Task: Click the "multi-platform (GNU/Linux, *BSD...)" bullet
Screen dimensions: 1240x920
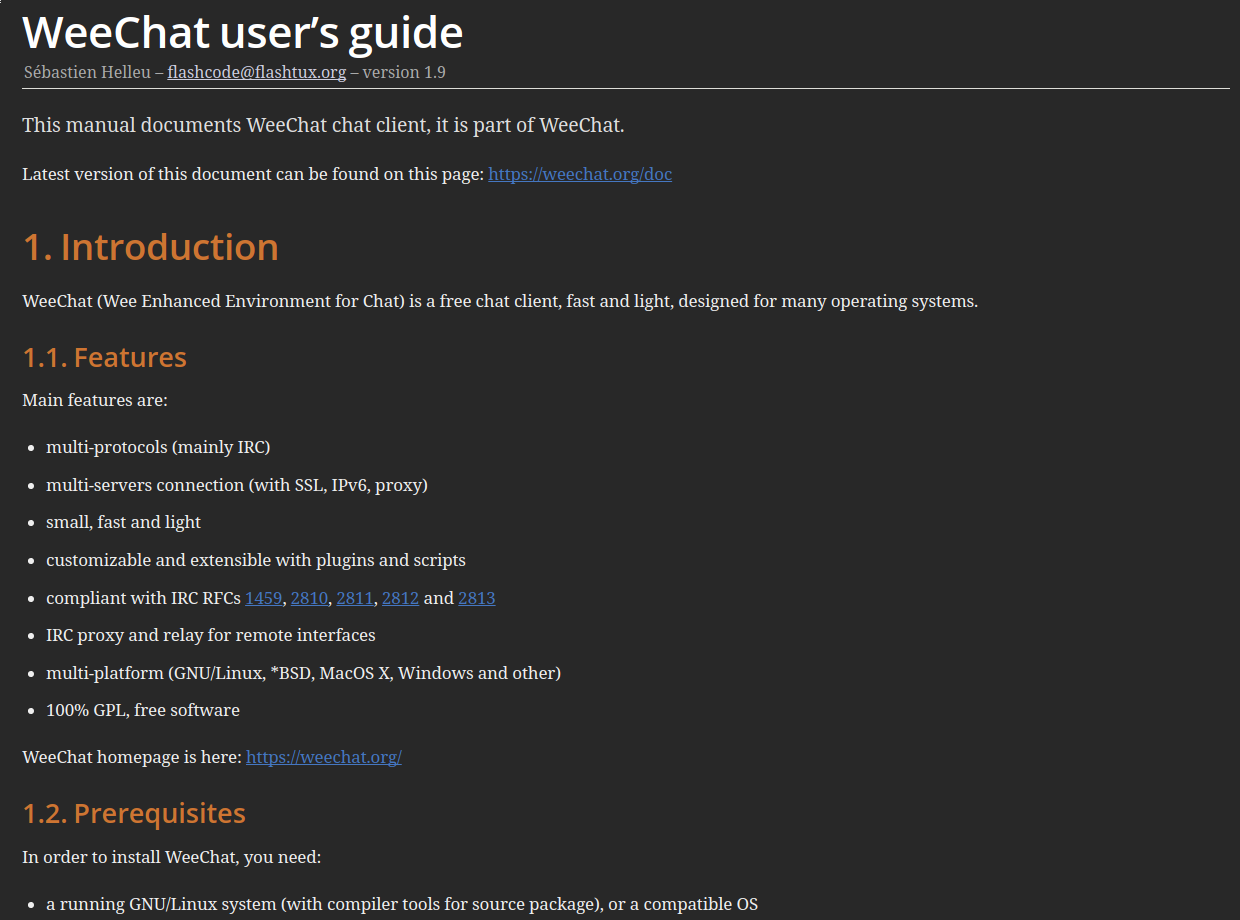Action: pyautogui.click(x=304, y=673)
